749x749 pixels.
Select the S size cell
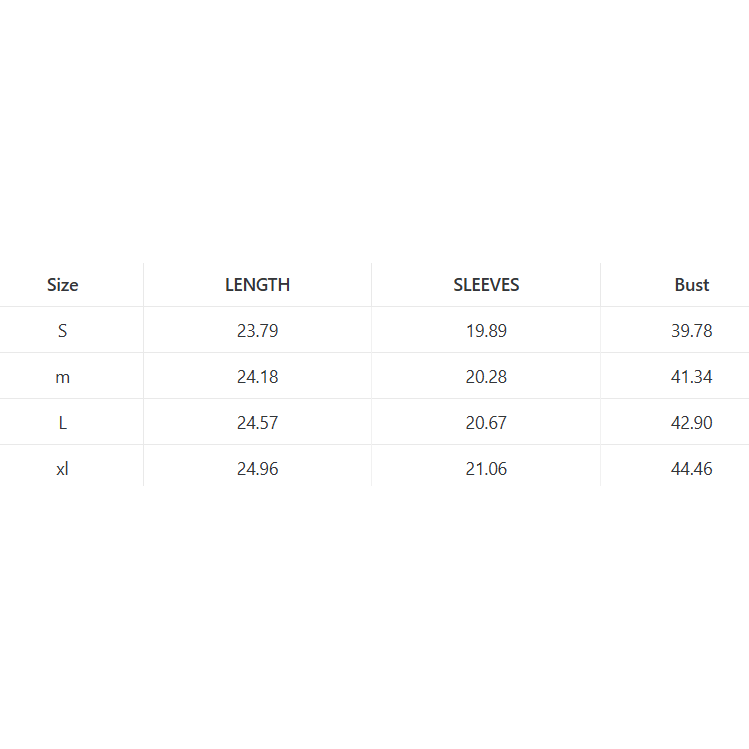62,331
